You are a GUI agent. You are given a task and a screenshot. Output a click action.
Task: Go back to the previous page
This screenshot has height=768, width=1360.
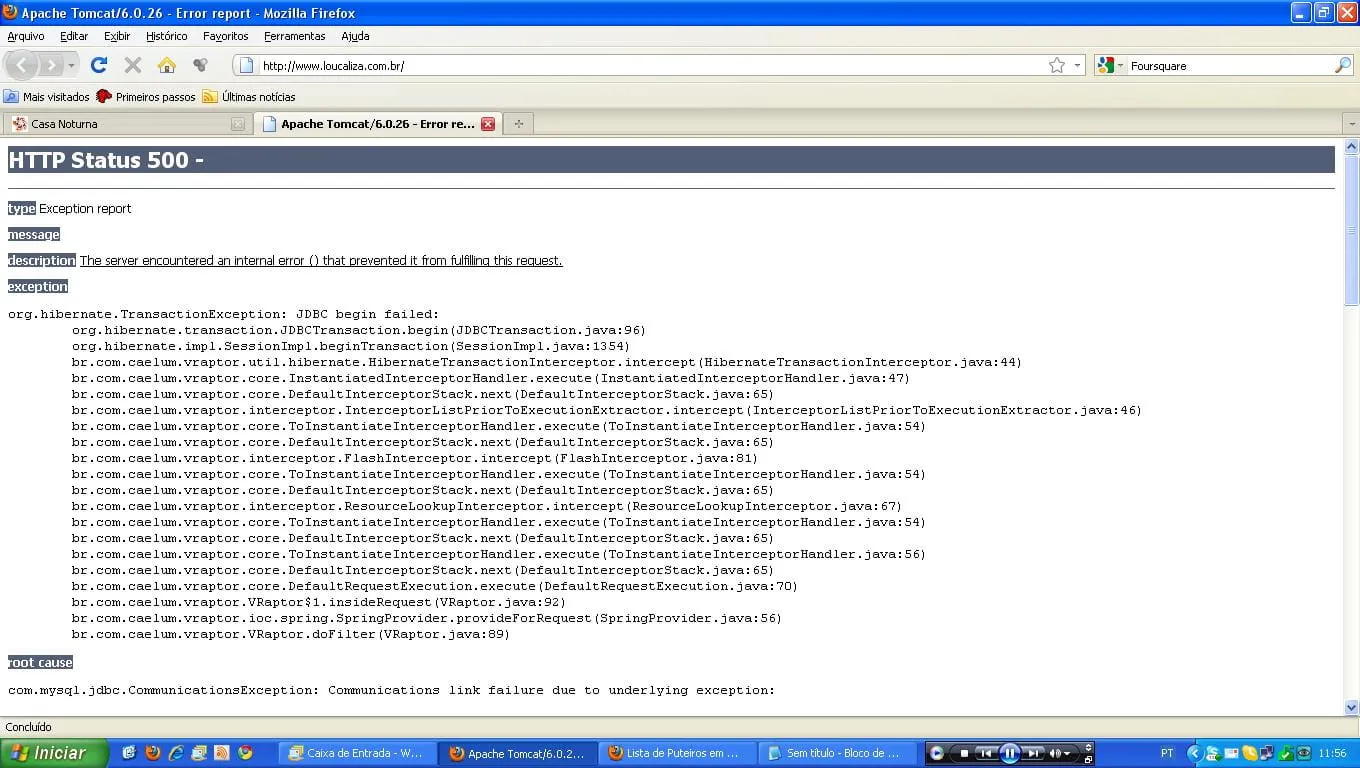22,65
